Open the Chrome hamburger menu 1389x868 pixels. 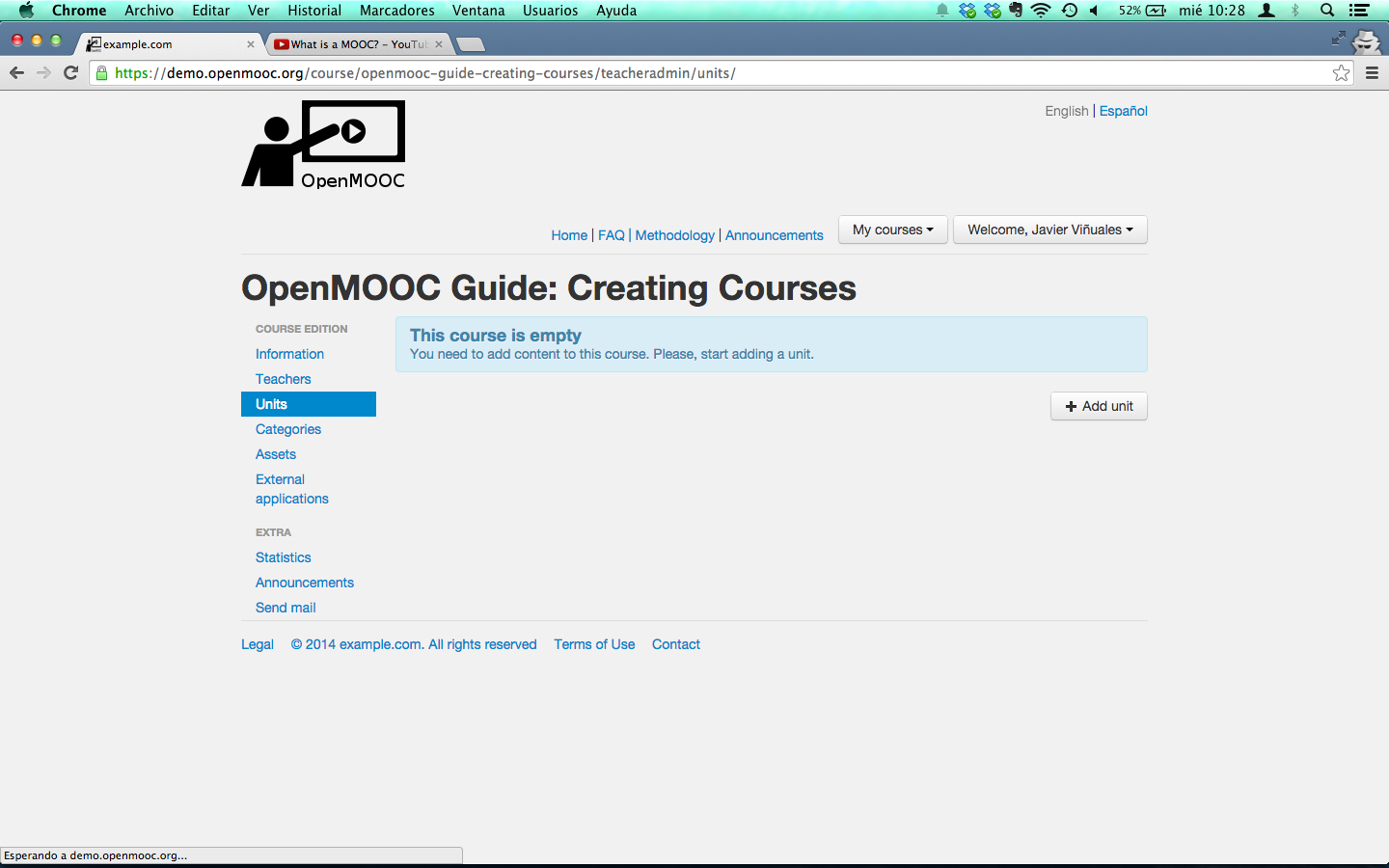coord(1372,73)
